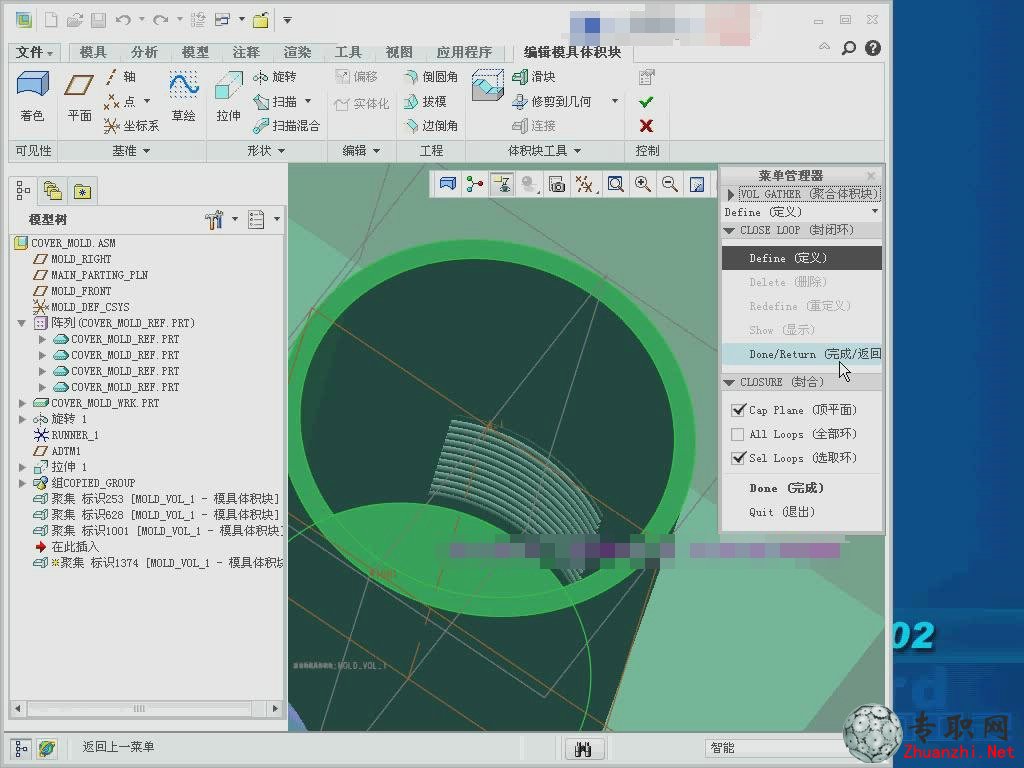The height and width of the screenshot is (768, 1024).
Task: Open the 草绘 sketch tool
Action: tap(184, 96)
